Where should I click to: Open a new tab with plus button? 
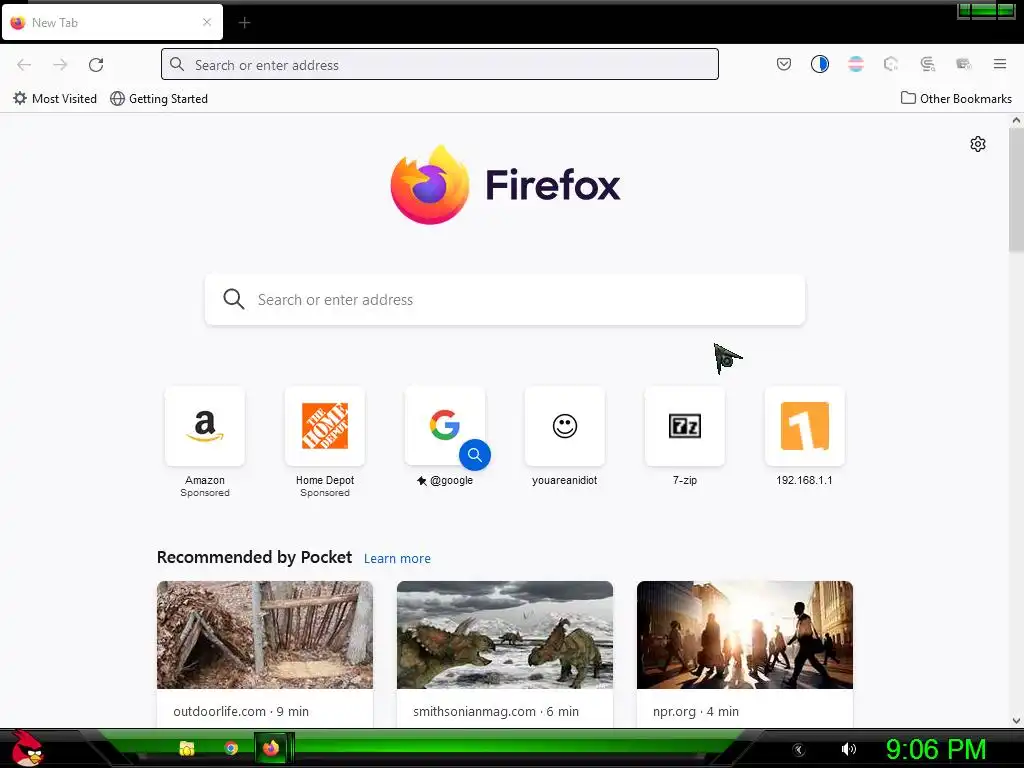pyautogui.click(x=244, y=23)
